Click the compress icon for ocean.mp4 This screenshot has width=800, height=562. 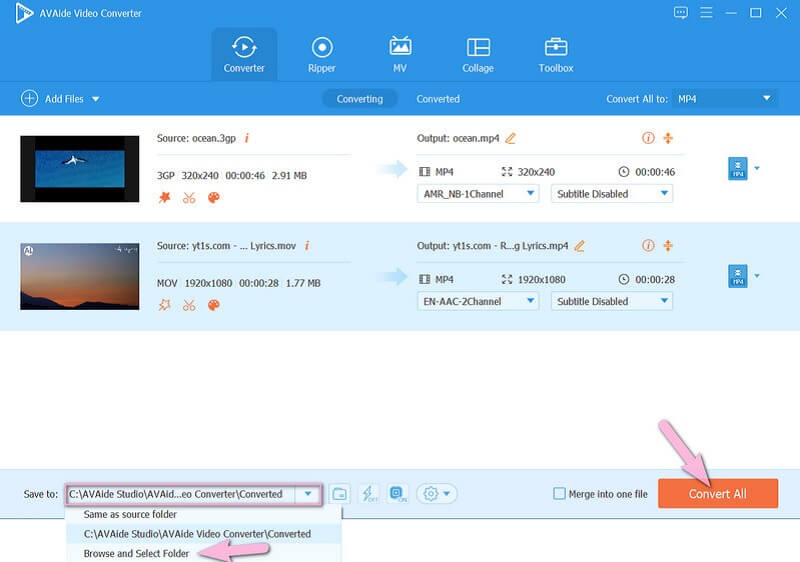click(x=668, y=138)
